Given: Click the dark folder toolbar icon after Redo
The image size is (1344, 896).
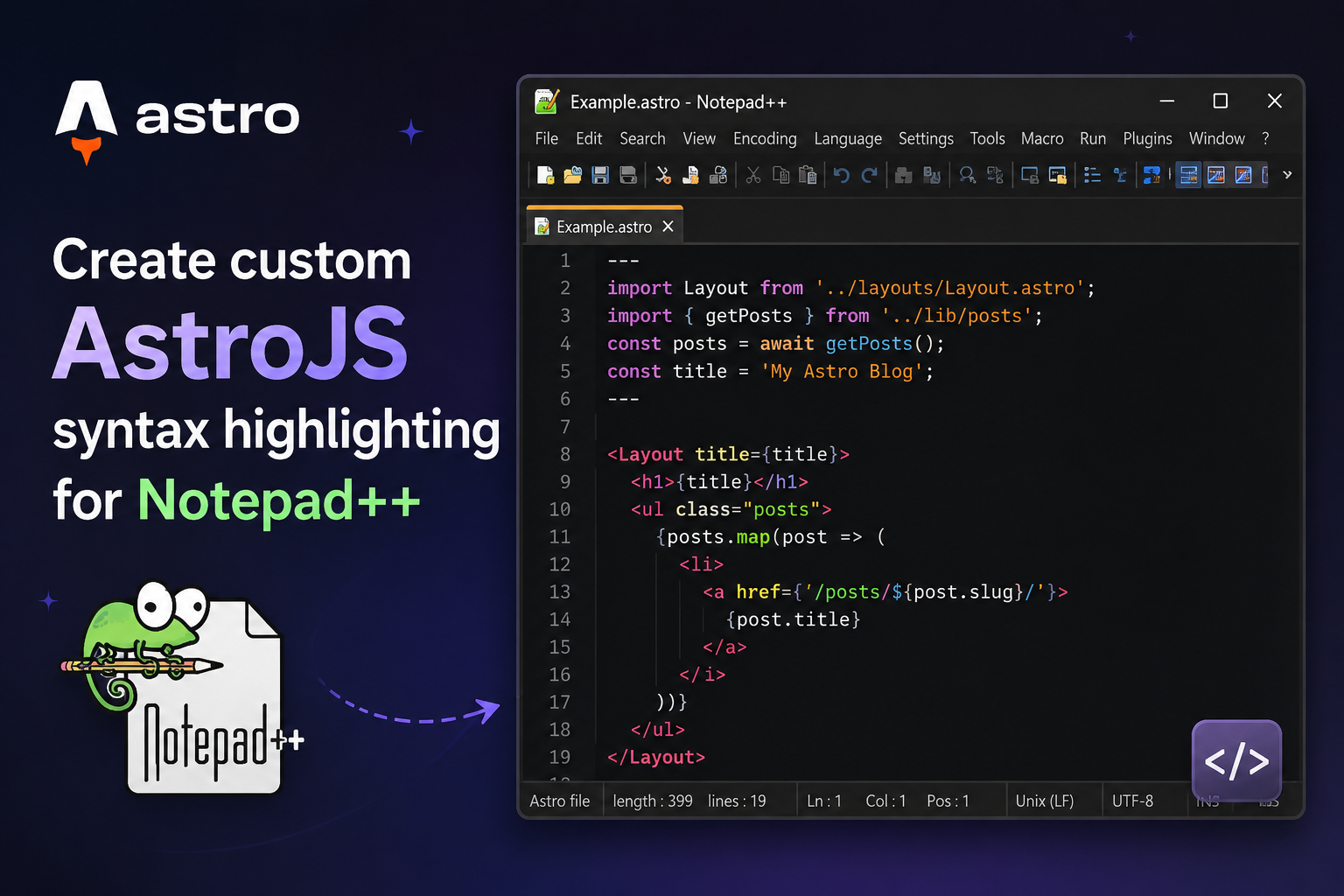Looking at the screenshot, I should coord(904,175).
